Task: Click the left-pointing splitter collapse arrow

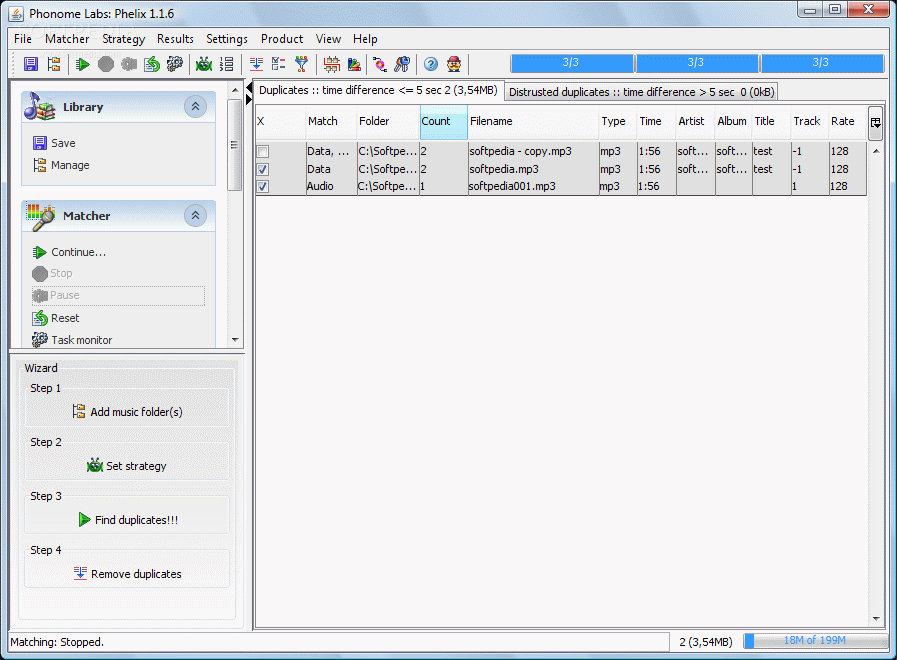Action: tap(249, 89)
